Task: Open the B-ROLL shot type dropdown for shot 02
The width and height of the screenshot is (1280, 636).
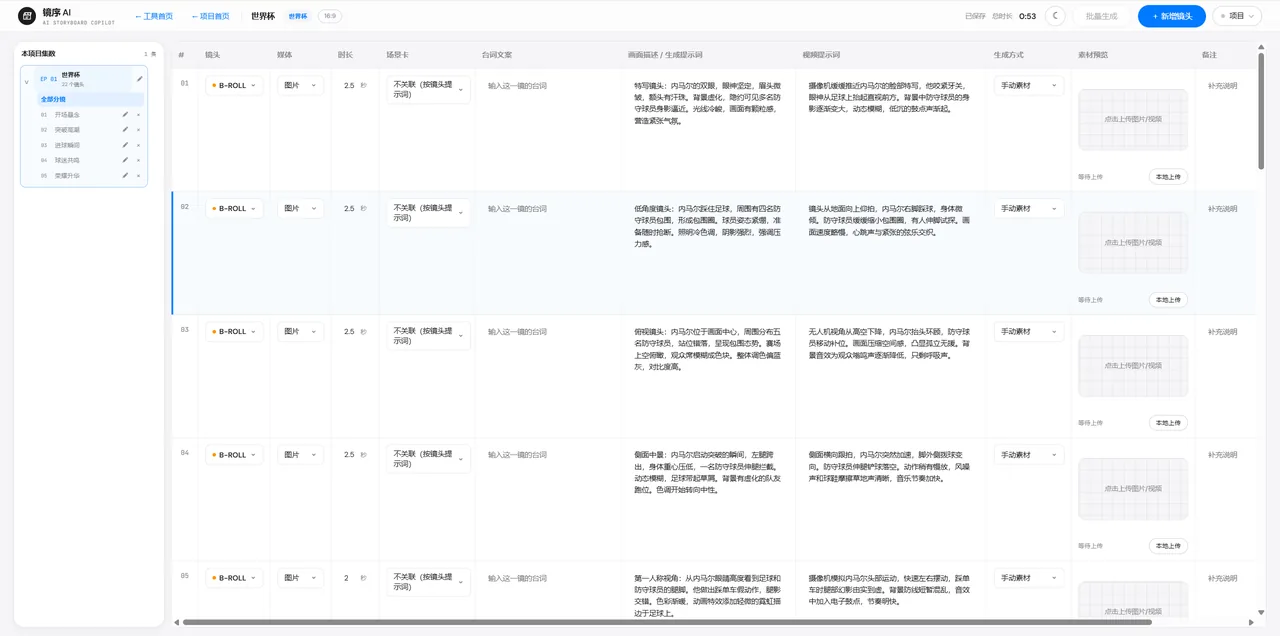Action: pyautogui.click(x=234, y=209)
